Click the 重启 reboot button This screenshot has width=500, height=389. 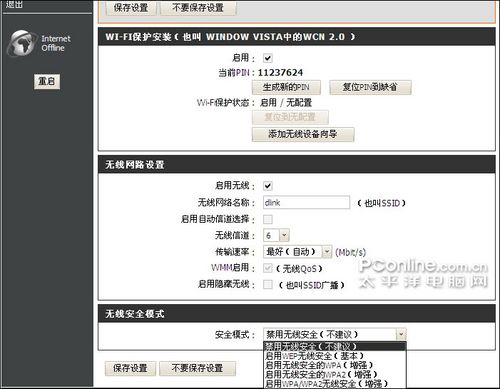pyautogui.click(x=47, y=81)
